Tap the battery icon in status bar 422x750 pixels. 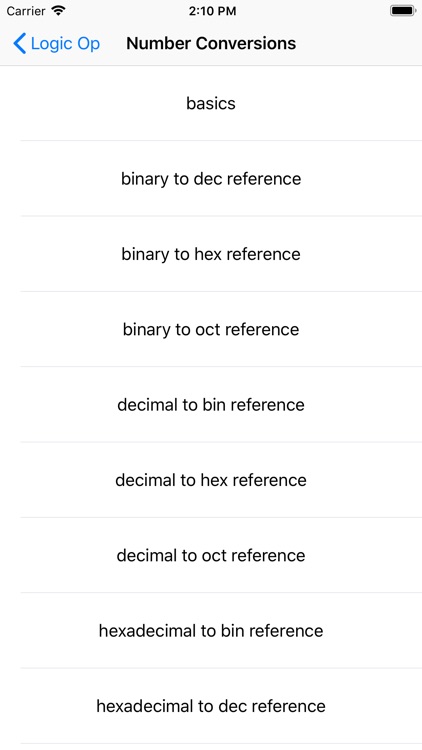[x=403, y=11]
